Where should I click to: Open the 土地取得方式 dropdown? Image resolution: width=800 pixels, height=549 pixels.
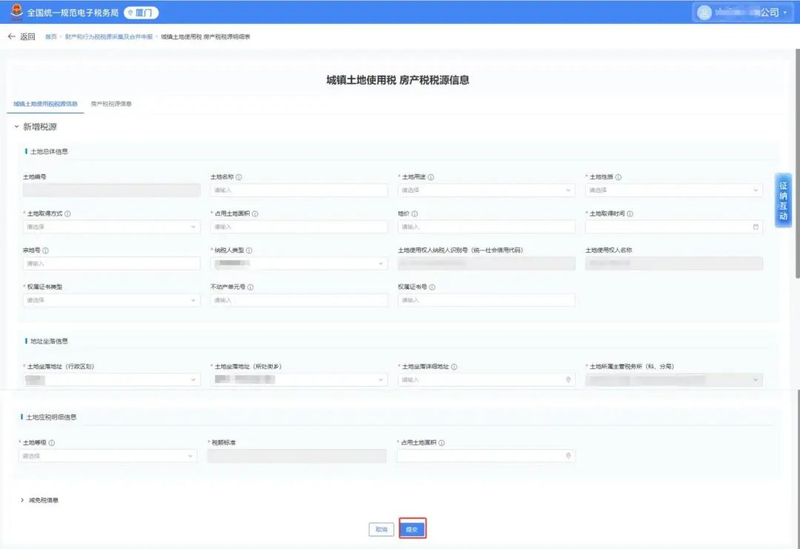point(111,227)
